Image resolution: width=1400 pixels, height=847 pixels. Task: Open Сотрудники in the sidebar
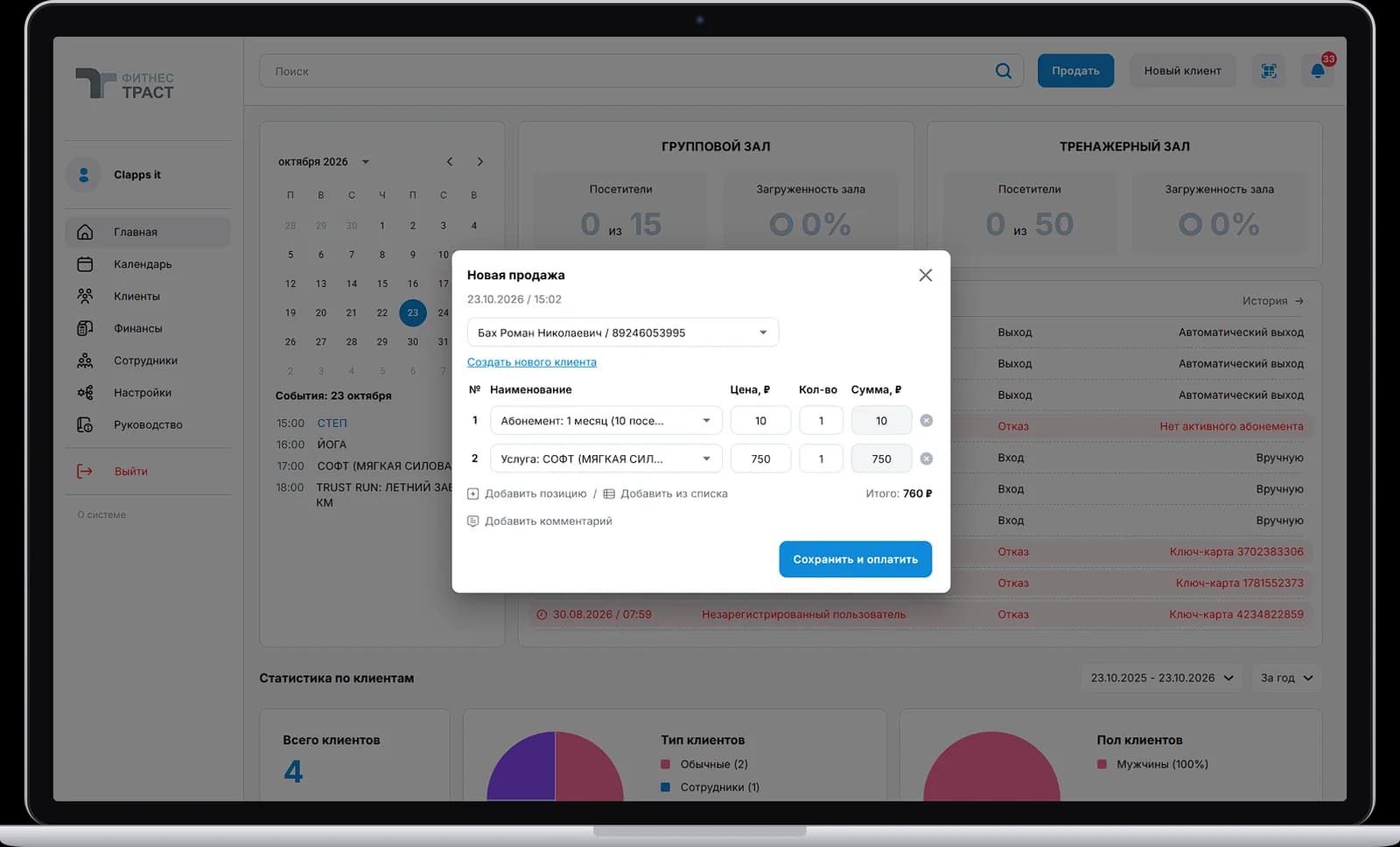point(147,360)
